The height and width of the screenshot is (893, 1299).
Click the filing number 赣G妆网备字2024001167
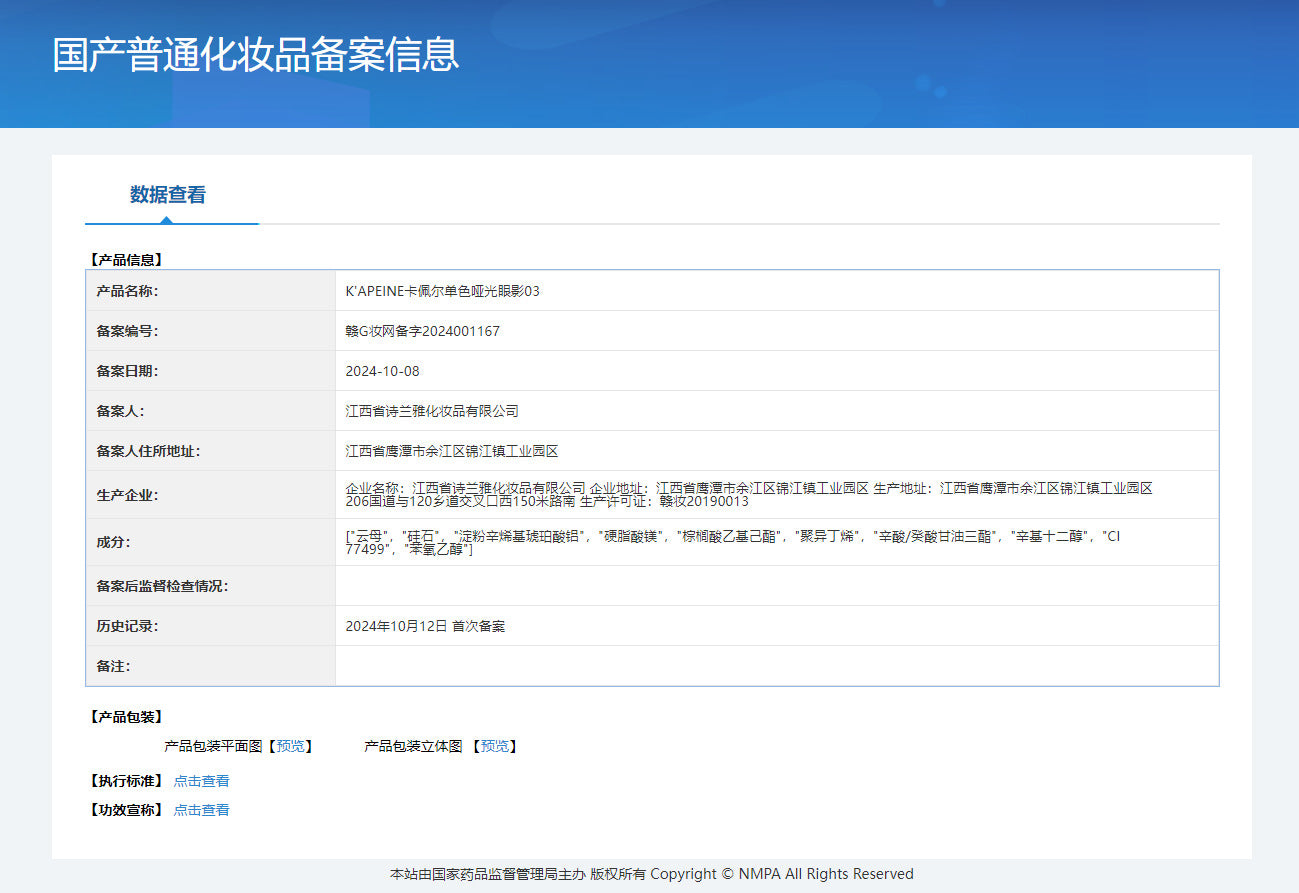point(422,331)
